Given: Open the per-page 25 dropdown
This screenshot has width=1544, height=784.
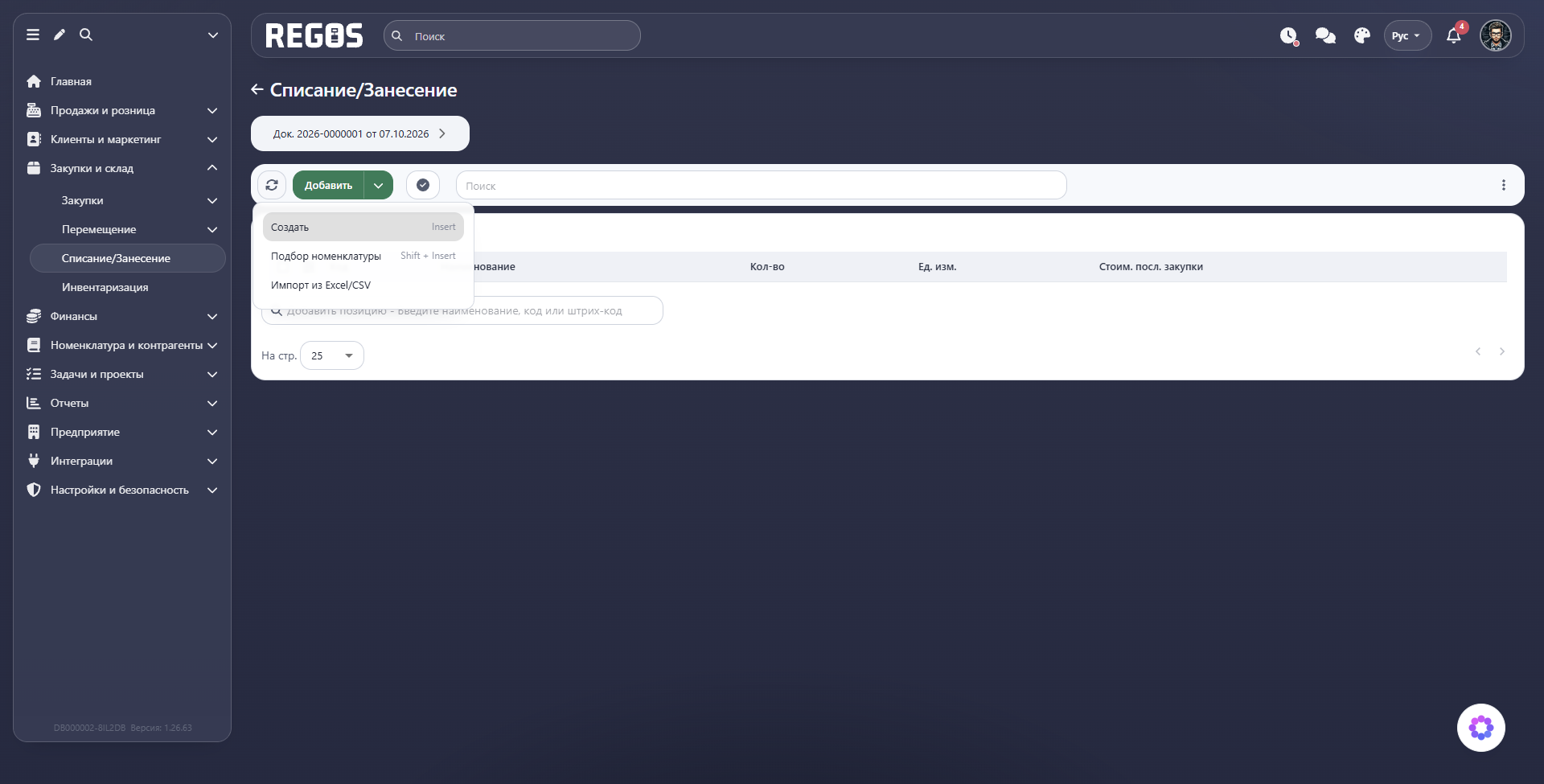Looking at the screenshot, I should click(332, 355).
